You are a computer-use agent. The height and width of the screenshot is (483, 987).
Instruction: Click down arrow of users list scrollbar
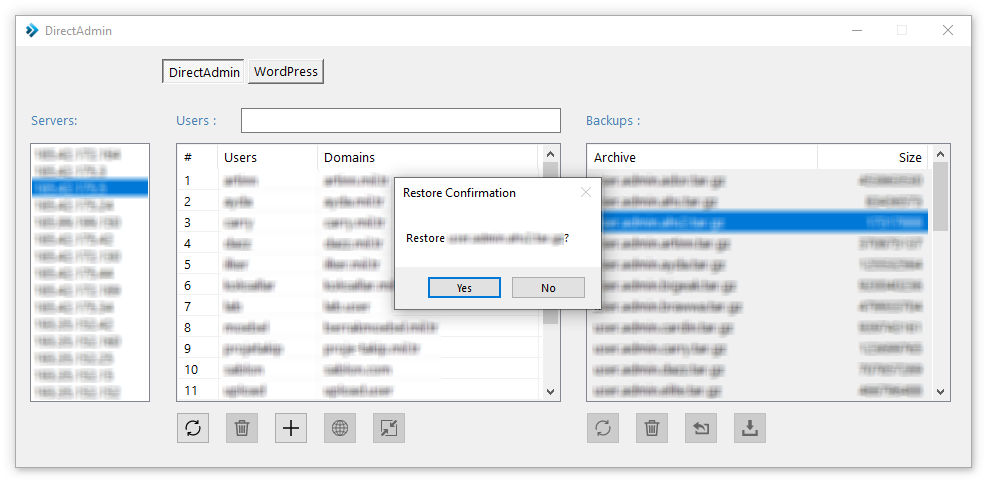[550, 392]
